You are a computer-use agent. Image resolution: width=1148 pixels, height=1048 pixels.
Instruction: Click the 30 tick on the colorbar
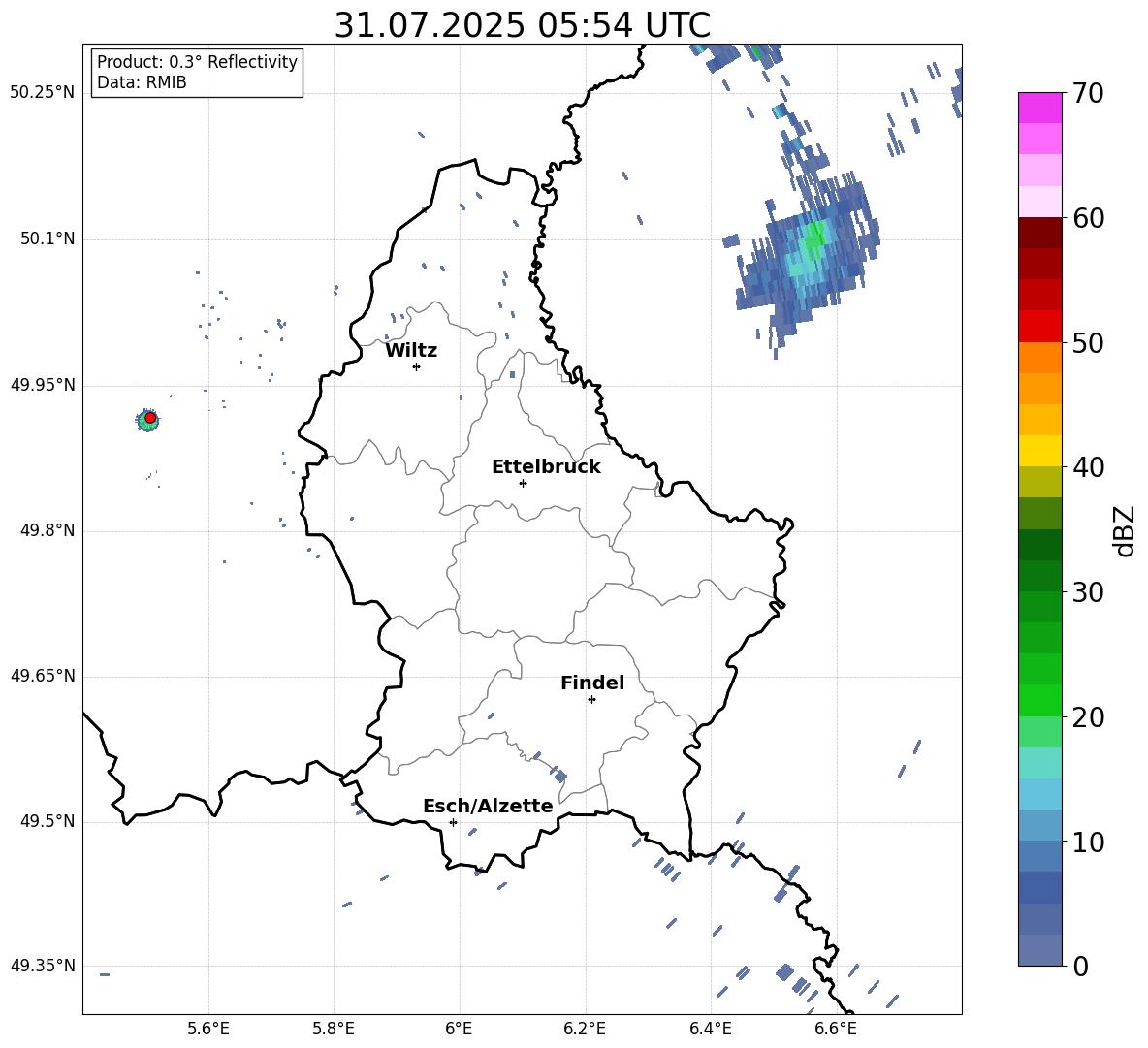pyautogui.click(x=1088, y=592)
